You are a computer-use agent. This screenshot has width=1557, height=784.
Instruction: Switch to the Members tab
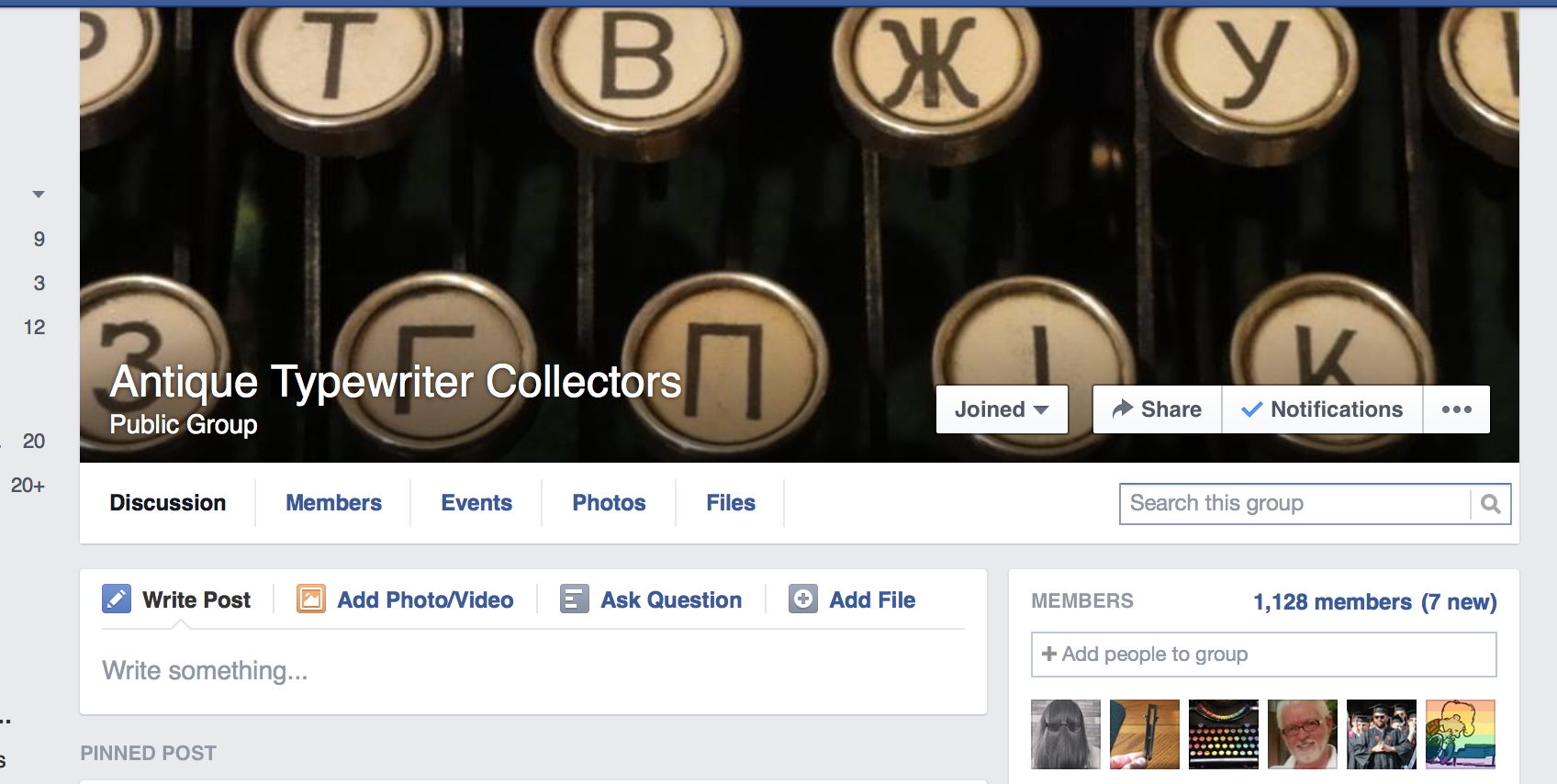pyautogui.click(x=333, y=503)
